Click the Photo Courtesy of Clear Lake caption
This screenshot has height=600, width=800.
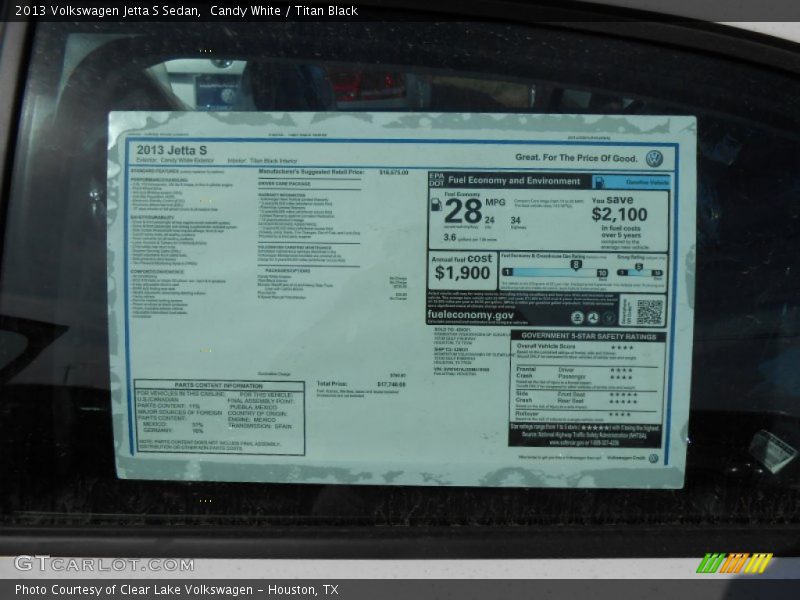tap(177, 590)
